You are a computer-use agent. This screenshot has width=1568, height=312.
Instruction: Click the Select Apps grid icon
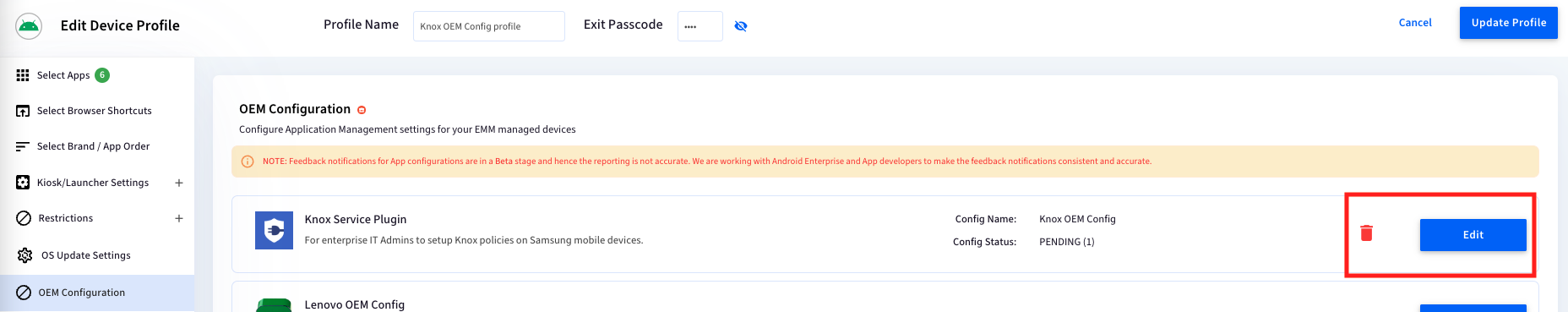point(23,75)
